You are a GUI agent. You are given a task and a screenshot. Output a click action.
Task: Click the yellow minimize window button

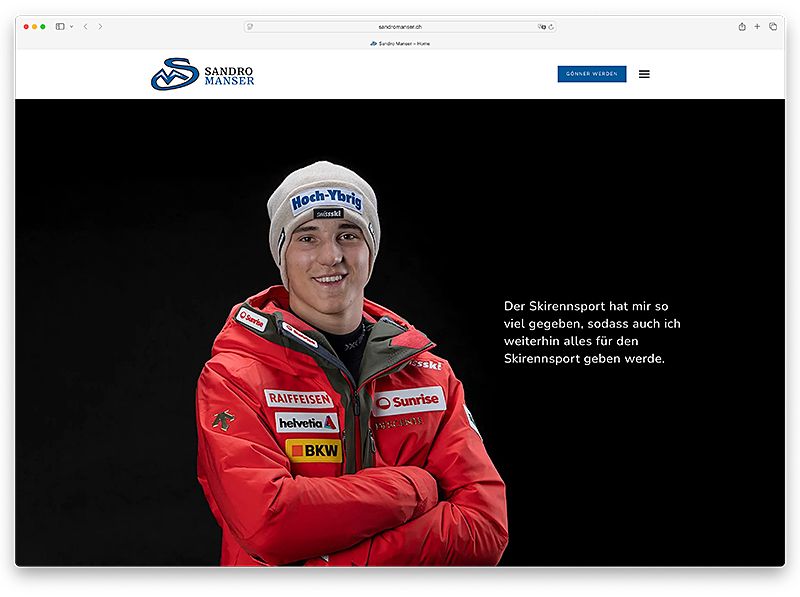34,27
